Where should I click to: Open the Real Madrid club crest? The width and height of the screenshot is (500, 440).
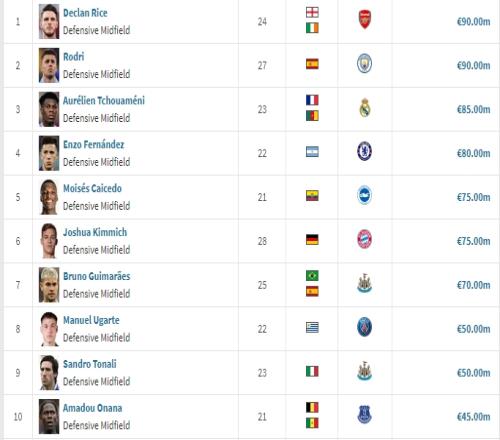point(365,108)
